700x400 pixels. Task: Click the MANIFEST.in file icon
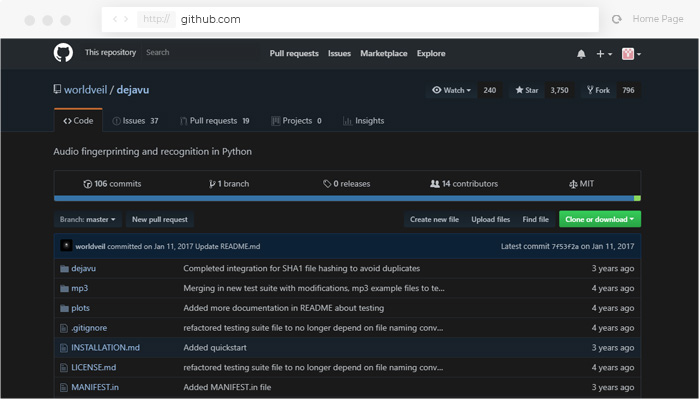coord(64,388)
